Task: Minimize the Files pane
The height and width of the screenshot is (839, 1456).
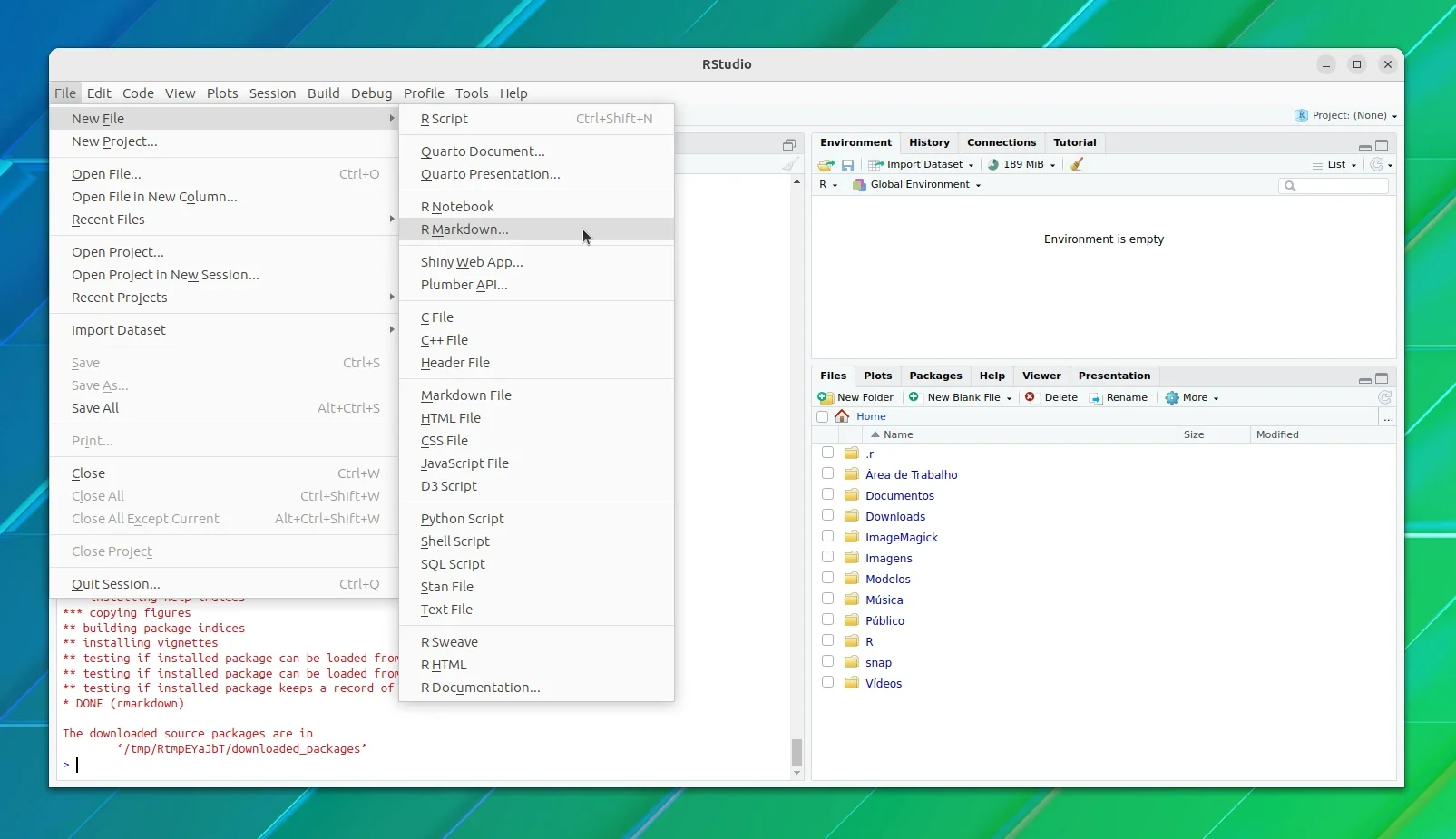Action: pyautogui.click(x=1364, y=379)
